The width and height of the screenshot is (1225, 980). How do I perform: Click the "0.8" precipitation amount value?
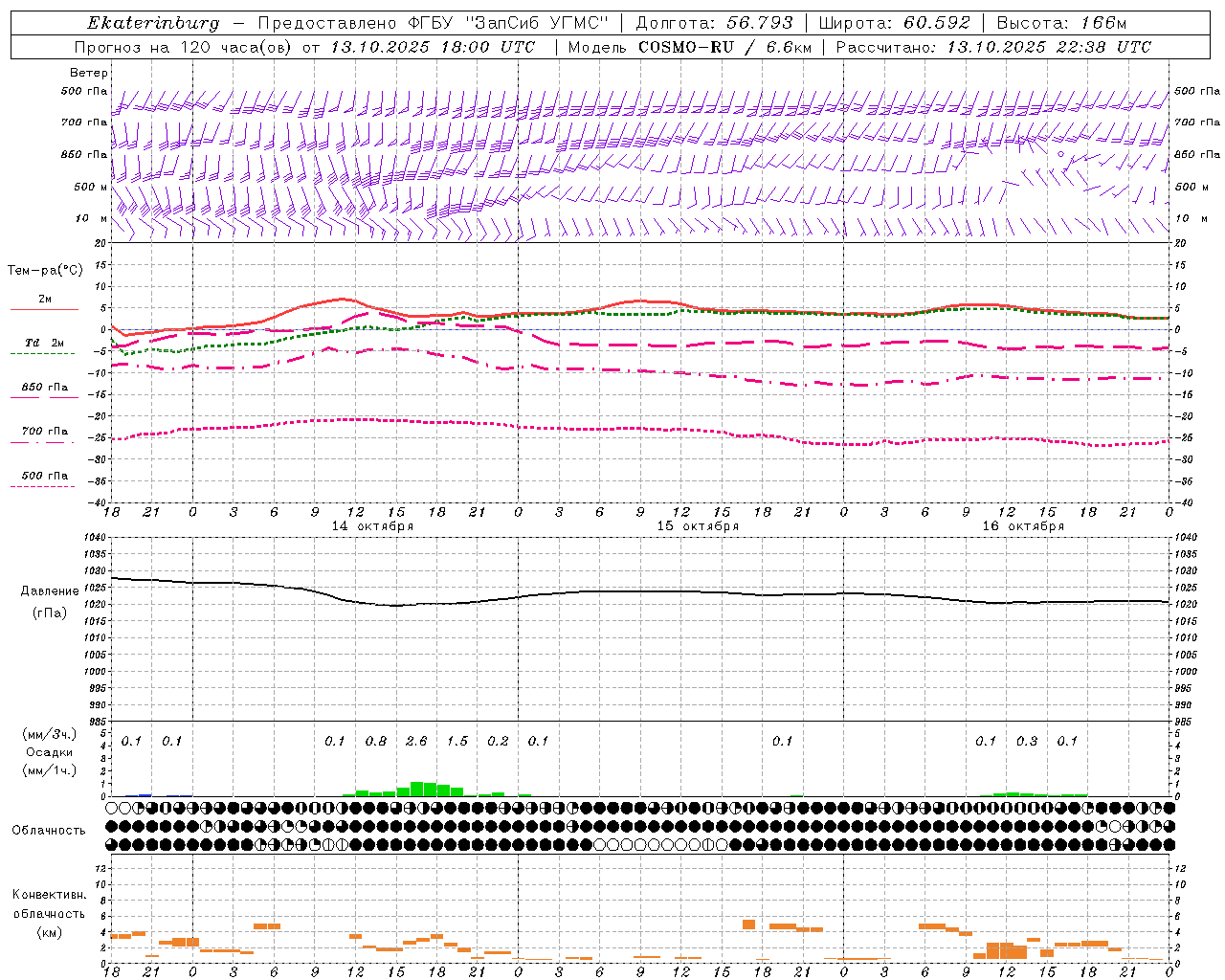(x=376, y=742)
